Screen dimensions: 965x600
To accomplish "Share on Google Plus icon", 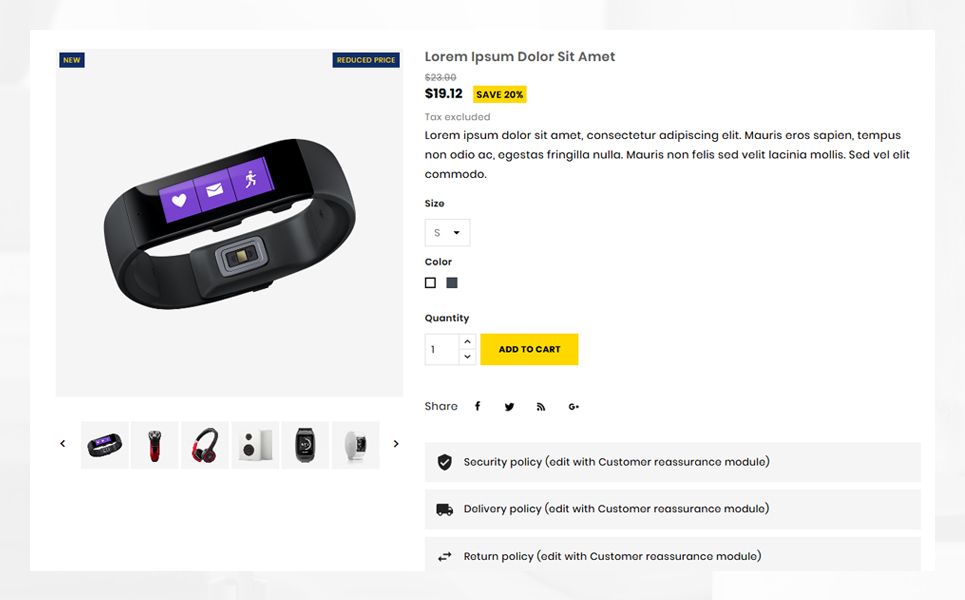I will tap(574, 407).
